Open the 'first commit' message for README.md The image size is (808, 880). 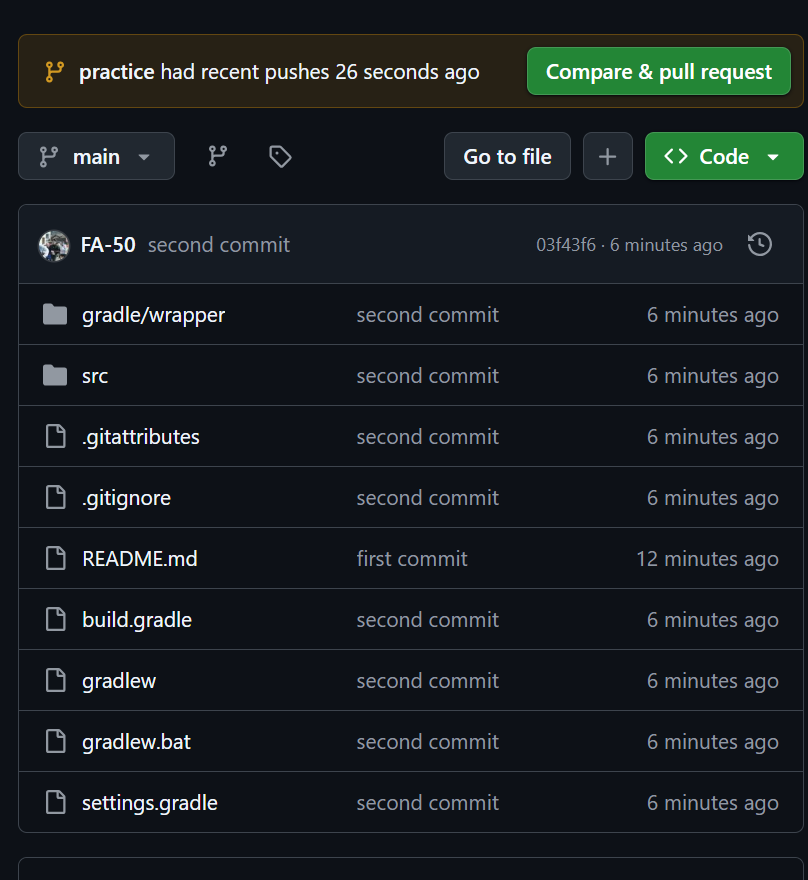pos(412,559)
